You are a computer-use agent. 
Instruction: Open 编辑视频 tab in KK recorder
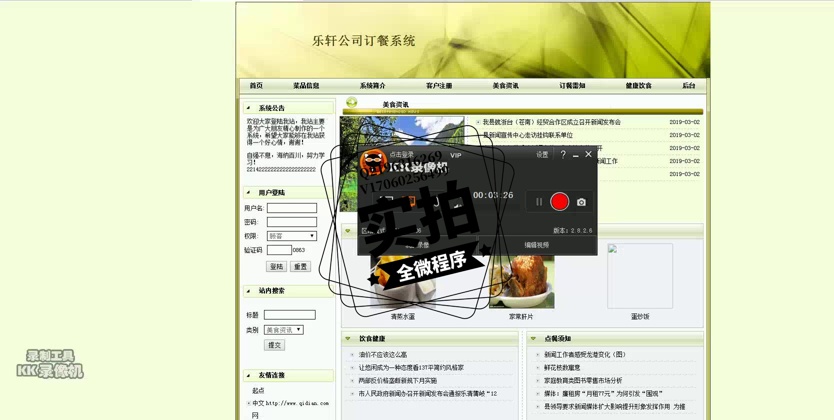[537, 245]
